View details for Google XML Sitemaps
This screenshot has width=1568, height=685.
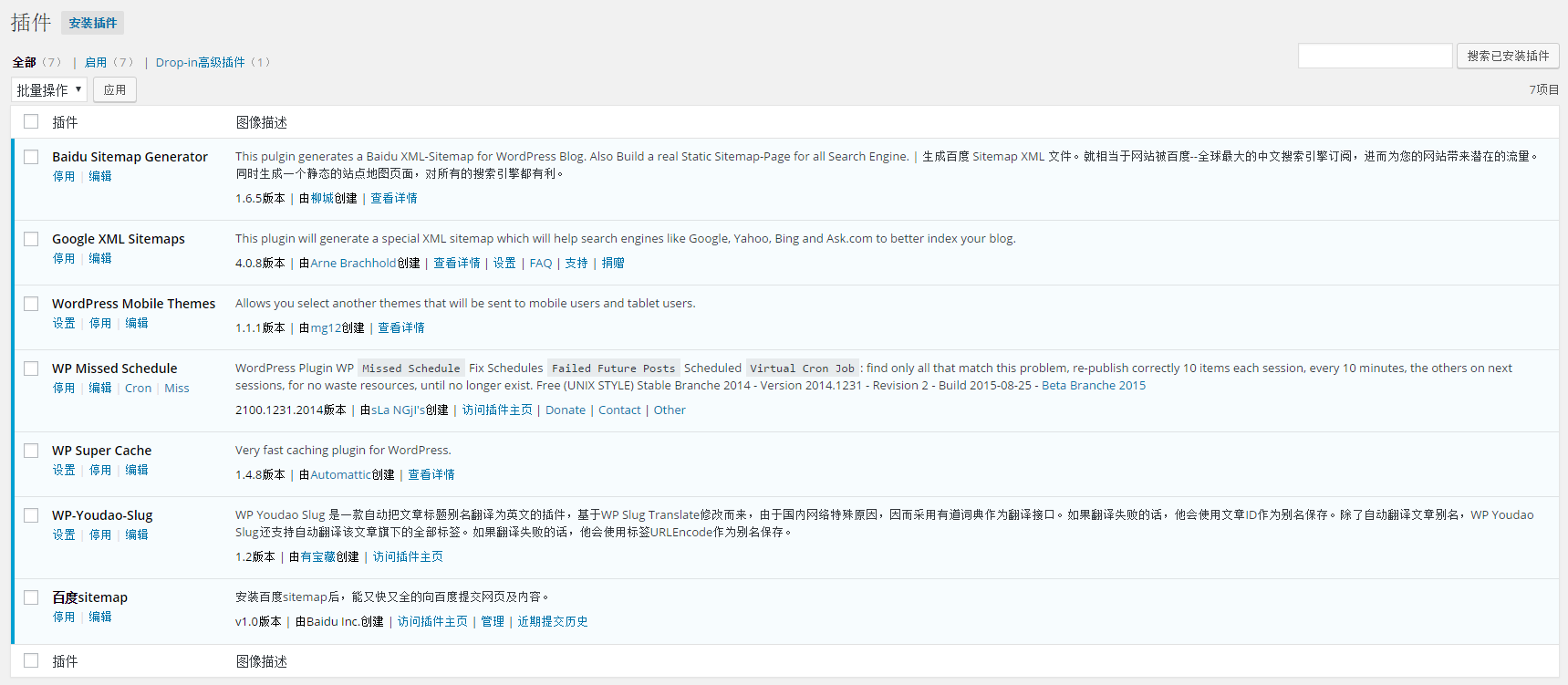(x=457, y=263)
